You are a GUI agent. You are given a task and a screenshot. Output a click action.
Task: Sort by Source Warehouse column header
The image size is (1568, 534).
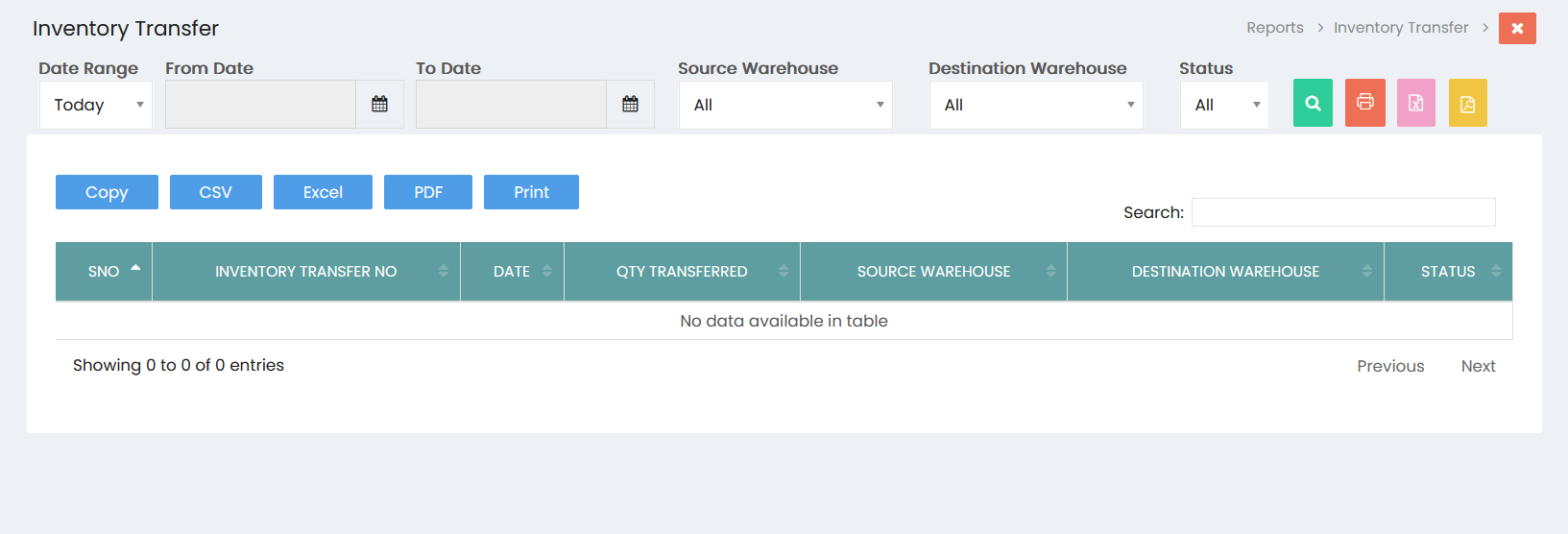click(x=933, y=272)
